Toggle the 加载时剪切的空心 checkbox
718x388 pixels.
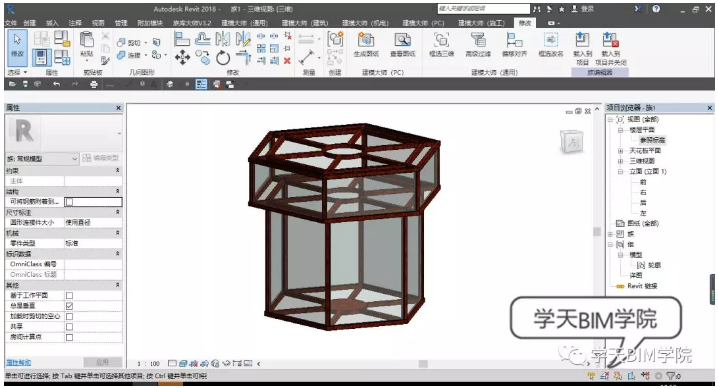click(69, 316)
